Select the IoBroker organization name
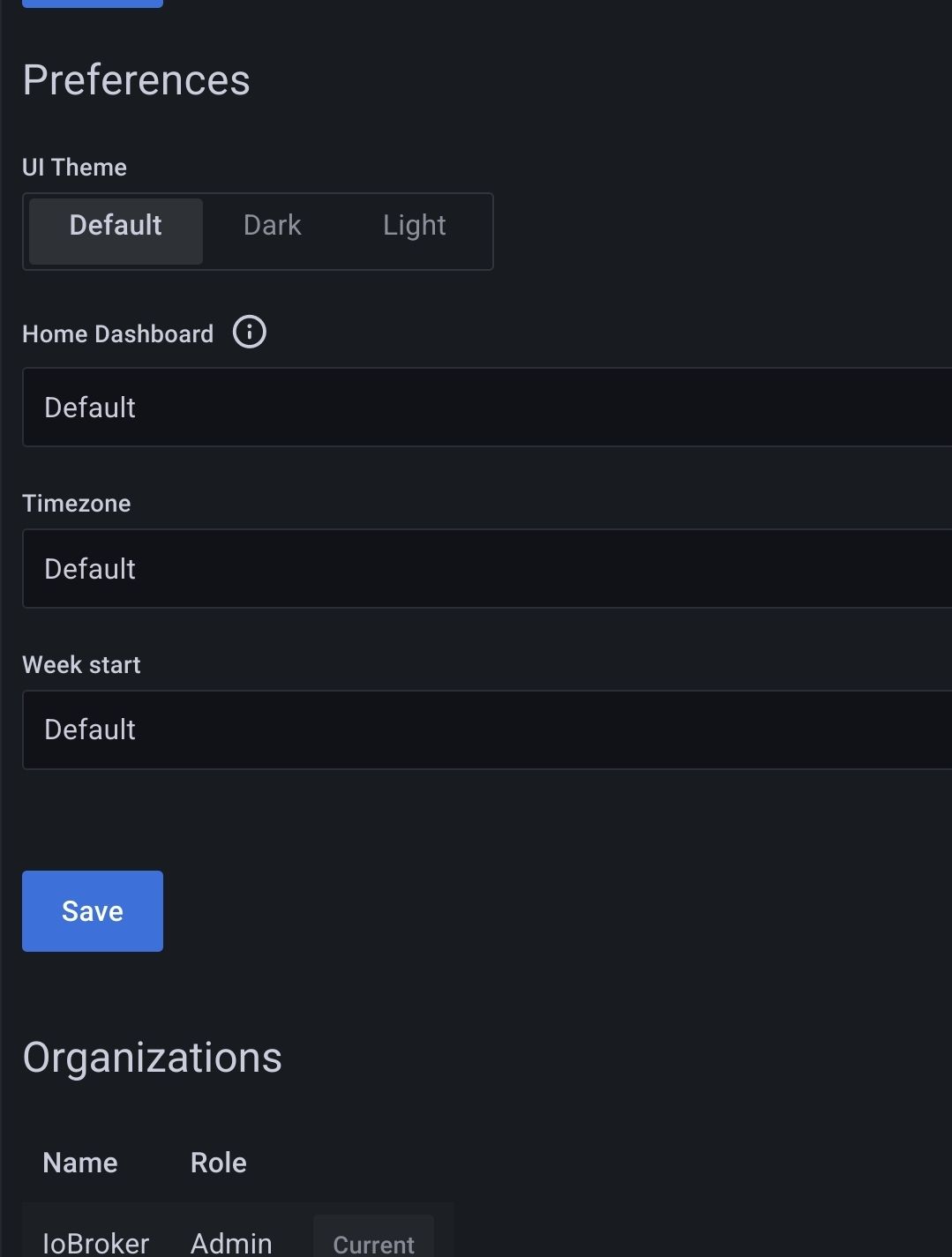Viewport: 952px width, 1257px height. [96, 1243]
